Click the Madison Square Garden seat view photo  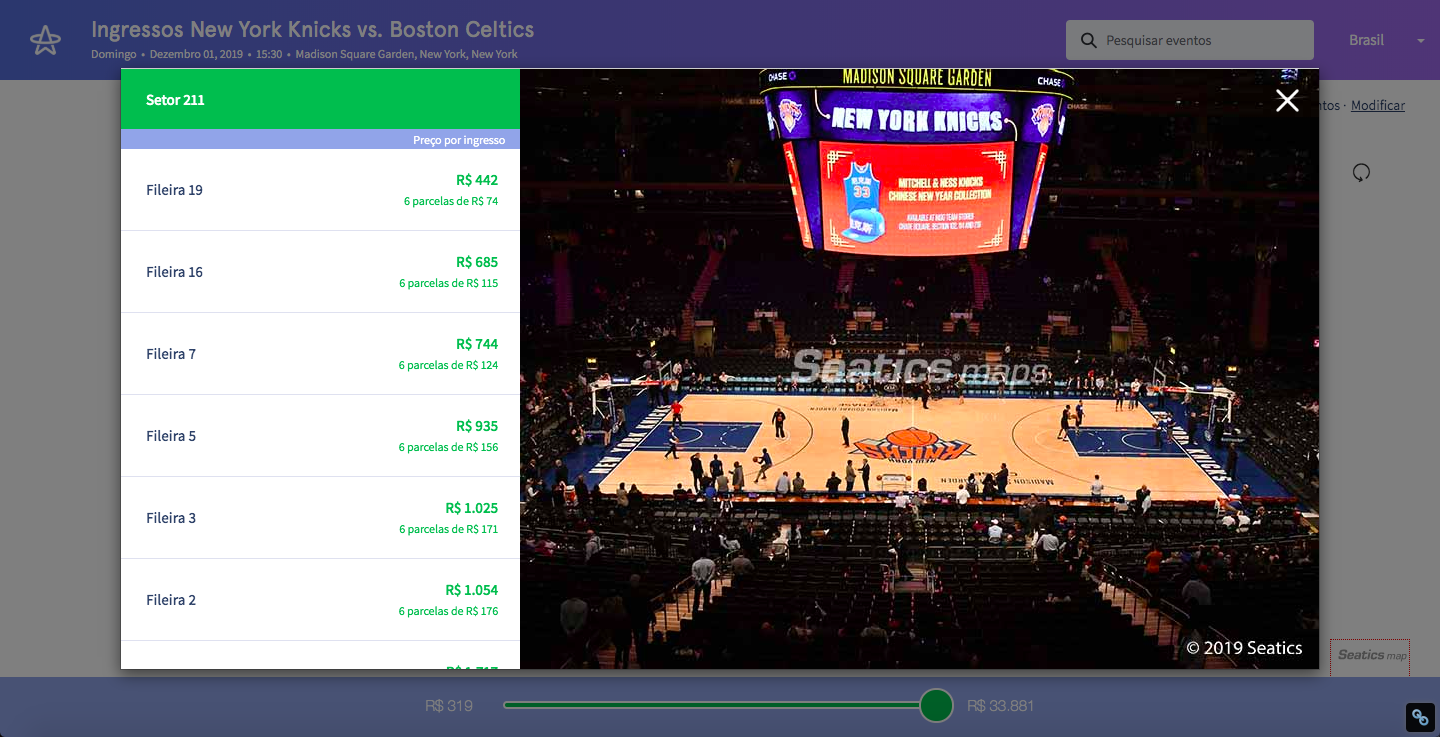click(919, 369)
